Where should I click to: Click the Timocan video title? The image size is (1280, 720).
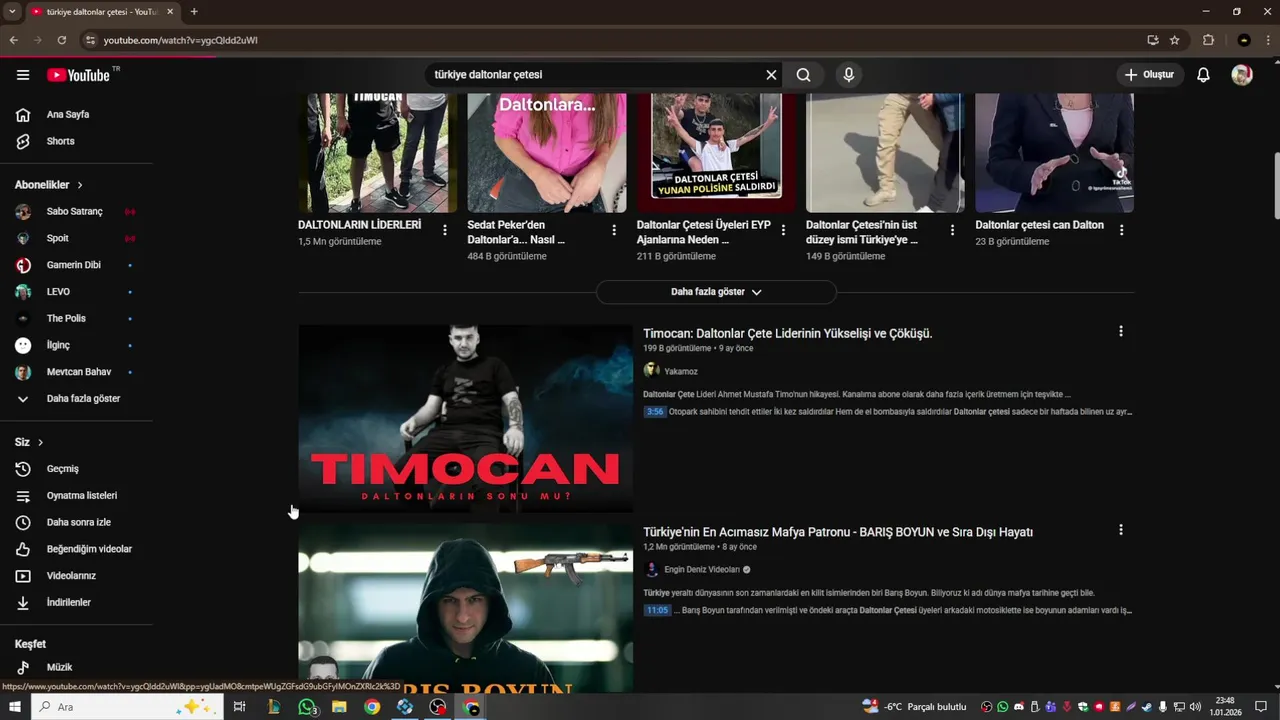pos(788,333)
